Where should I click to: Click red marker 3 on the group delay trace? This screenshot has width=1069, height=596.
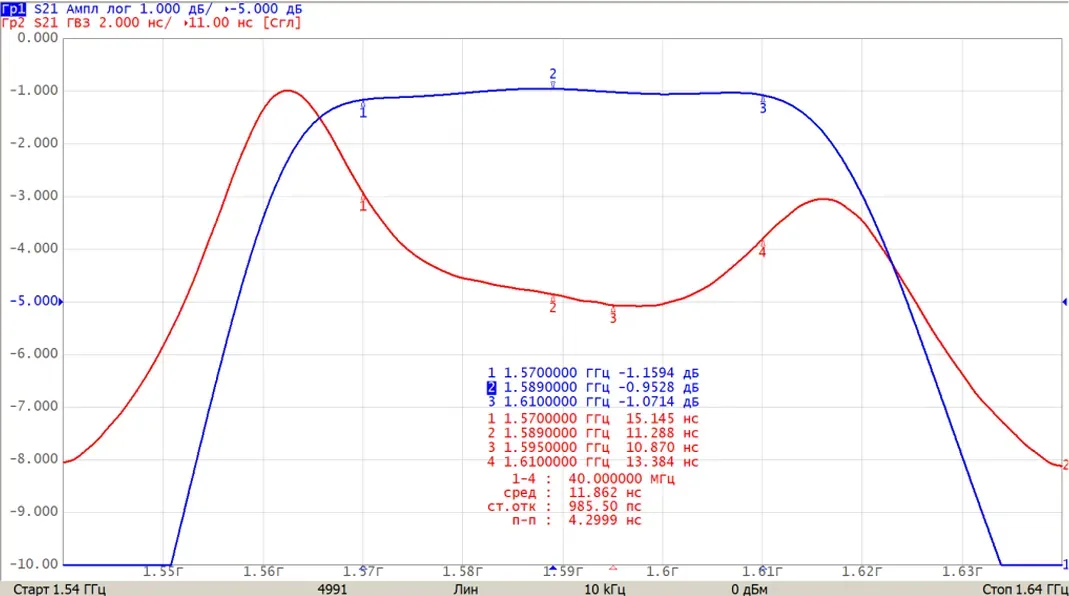pos(613,315)
